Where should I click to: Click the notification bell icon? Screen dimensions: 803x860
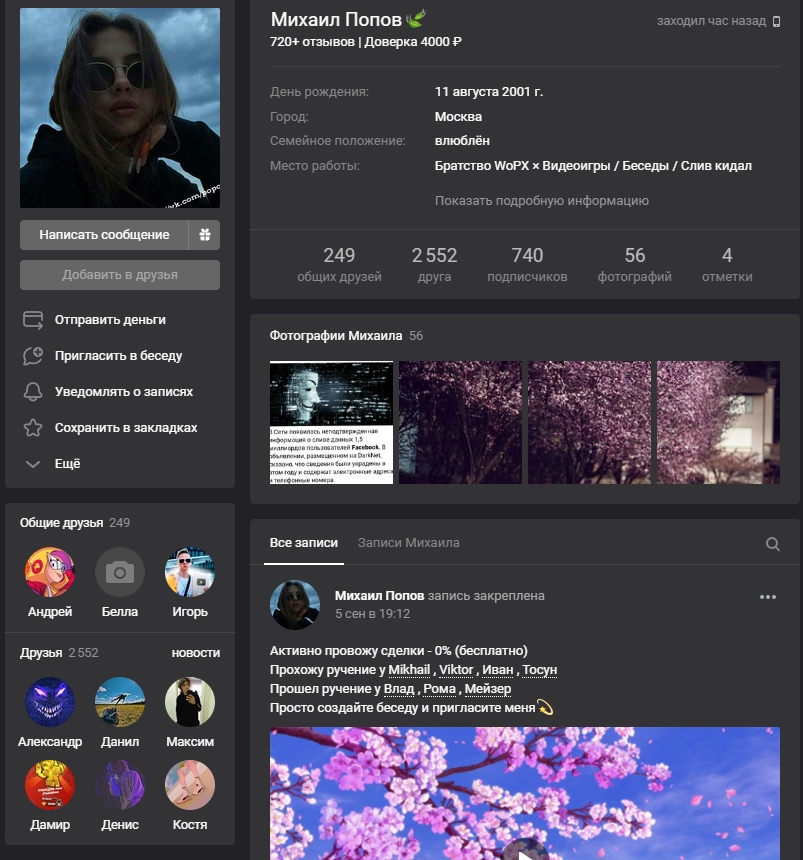click(33, 392)
